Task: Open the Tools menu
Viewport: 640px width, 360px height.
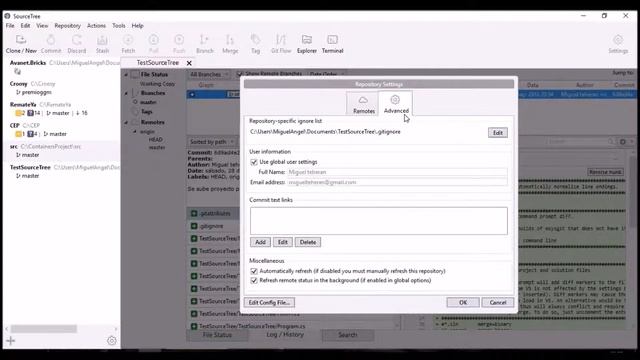Action: pos(119,25)
